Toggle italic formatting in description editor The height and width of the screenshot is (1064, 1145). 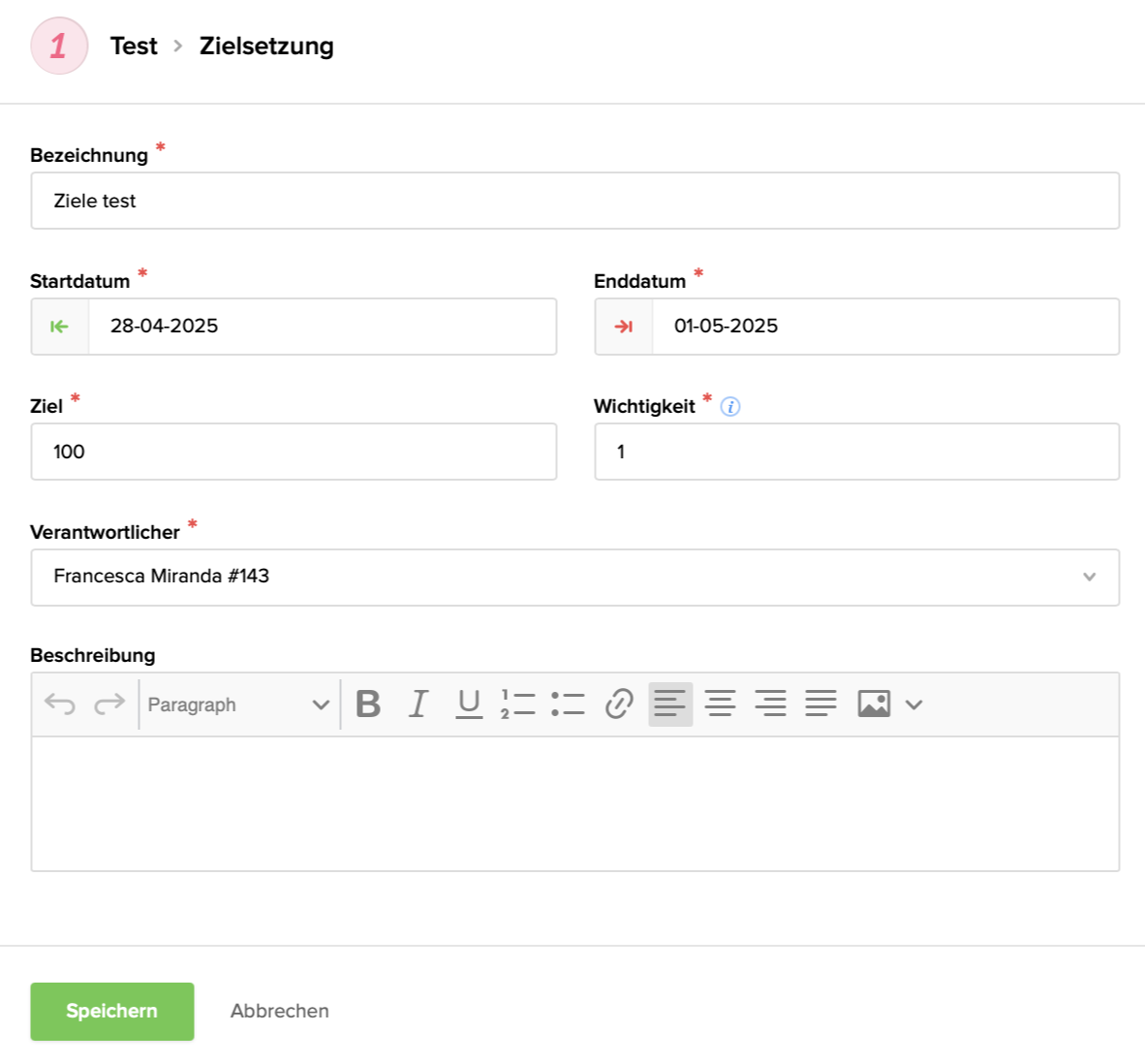click(x=418, y=704)
